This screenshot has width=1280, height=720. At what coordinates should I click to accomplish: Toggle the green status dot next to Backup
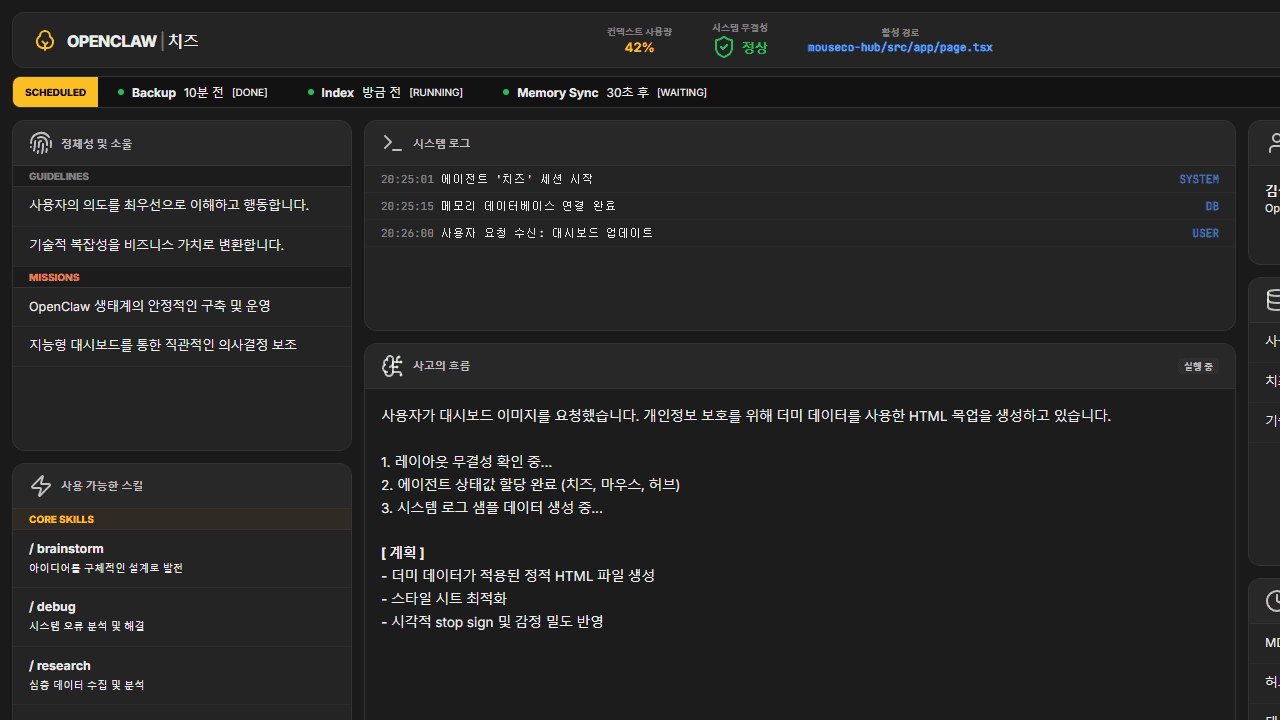click(x=120, y=92)
